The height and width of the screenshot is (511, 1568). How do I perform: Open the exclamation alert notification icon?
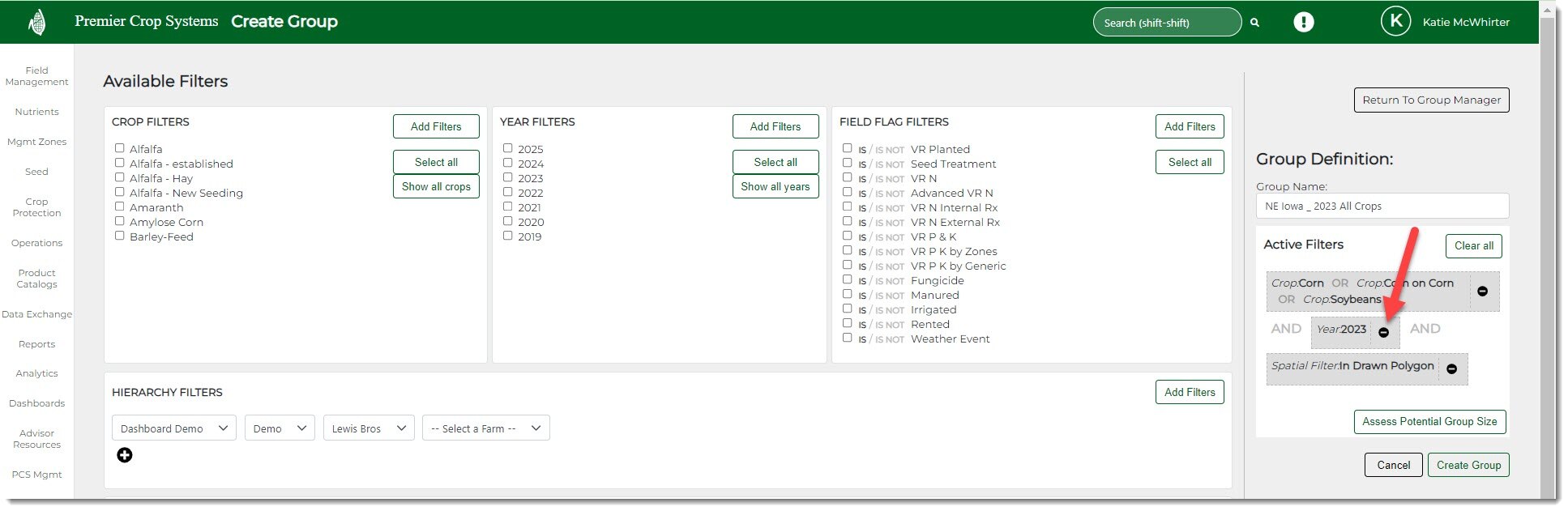(x=1303, y=22)
